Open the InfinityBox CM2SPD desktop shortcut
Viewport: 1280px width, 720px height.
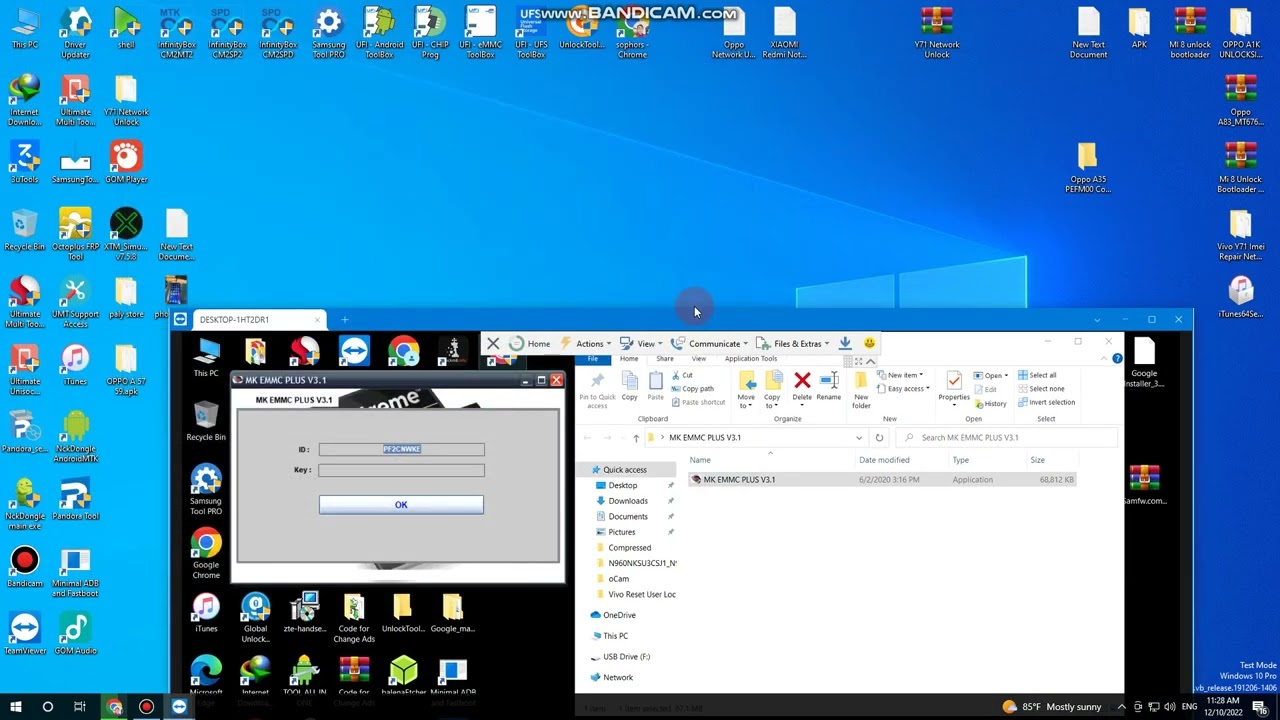point(277,32)
